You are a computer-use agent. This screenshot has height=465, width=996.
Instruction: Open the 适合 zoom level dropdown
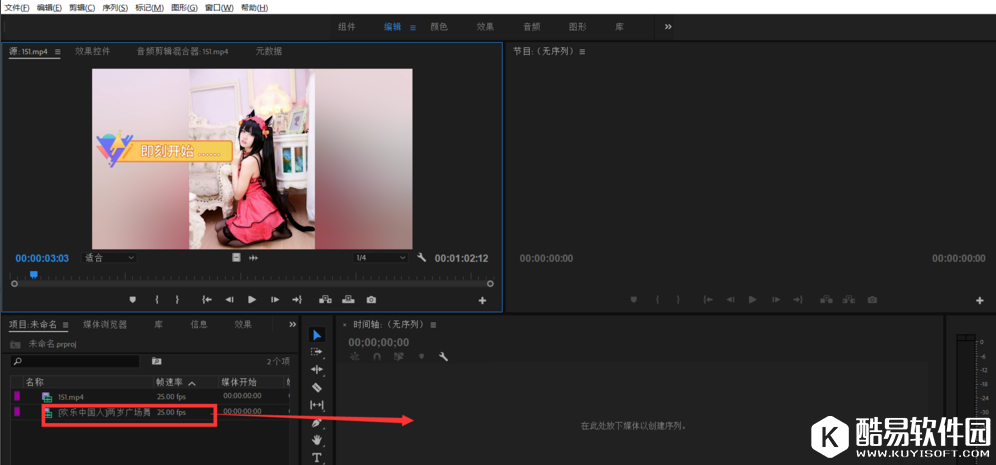(109, 258)
